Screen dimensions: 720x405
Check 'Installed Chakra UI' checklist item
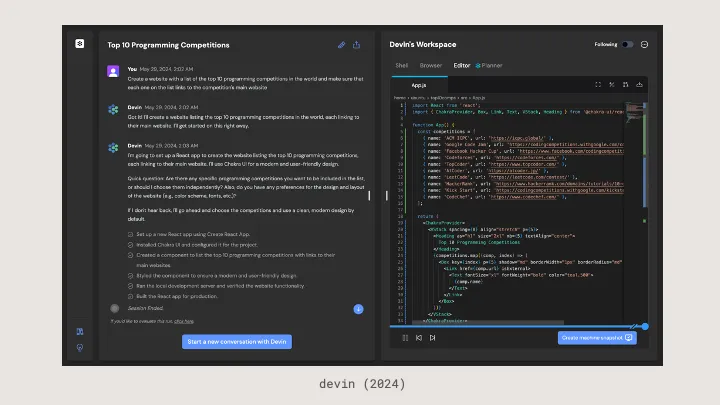(130, 245)
